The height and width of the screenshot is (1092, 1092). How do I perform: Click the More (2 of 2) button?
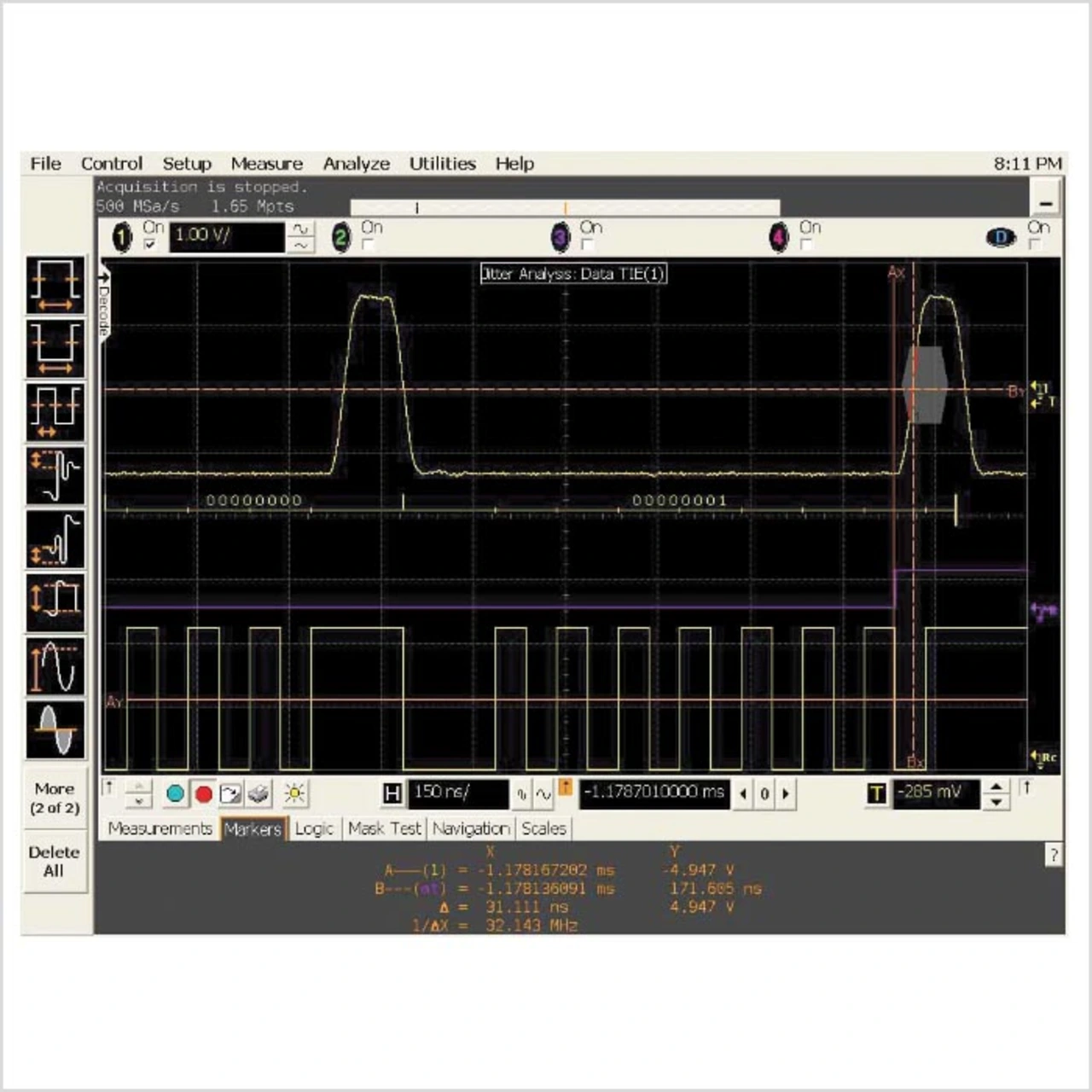tap(55, 798)
